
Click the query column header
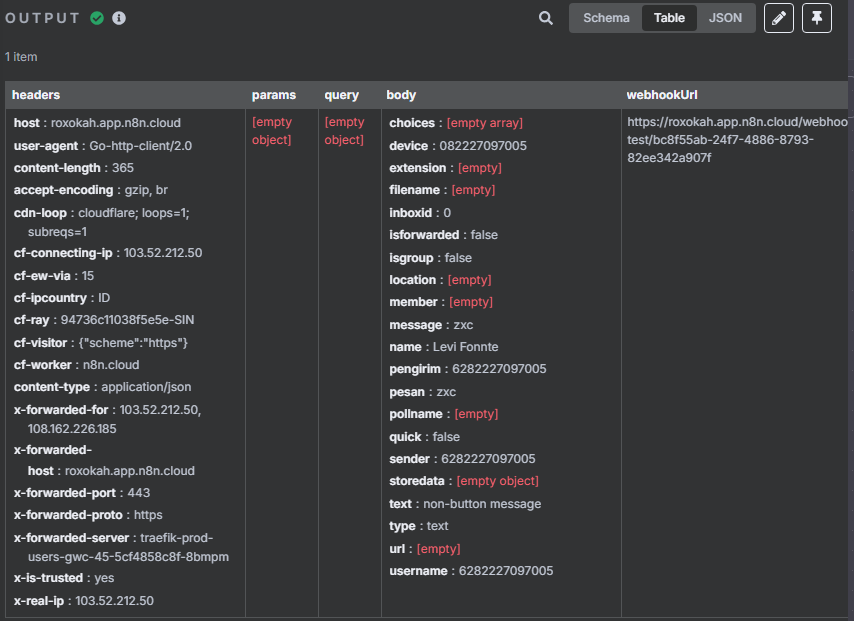click(x=341, y=95)
